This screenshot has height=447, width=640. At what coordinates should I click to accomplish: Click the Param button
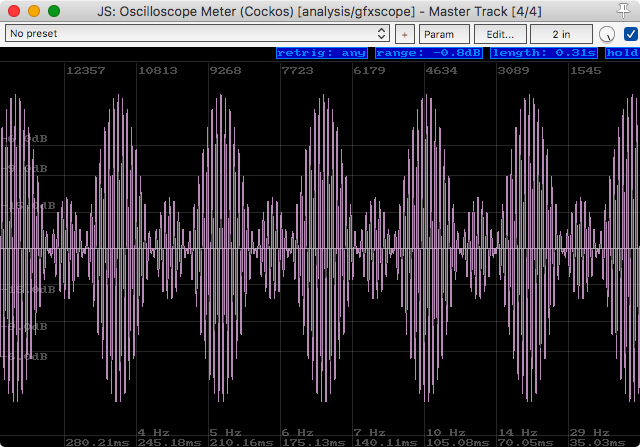[x=438, y=33]
